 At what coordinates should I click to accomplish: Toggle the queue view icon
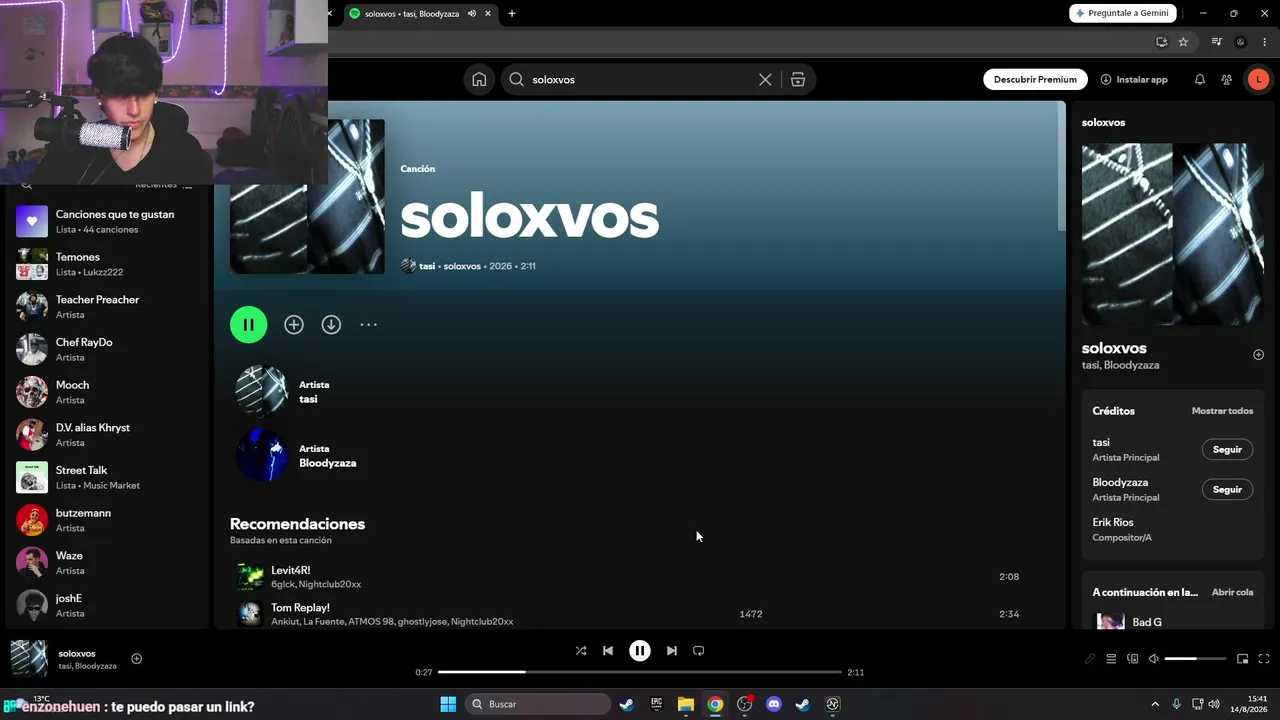click(1111, 659)
